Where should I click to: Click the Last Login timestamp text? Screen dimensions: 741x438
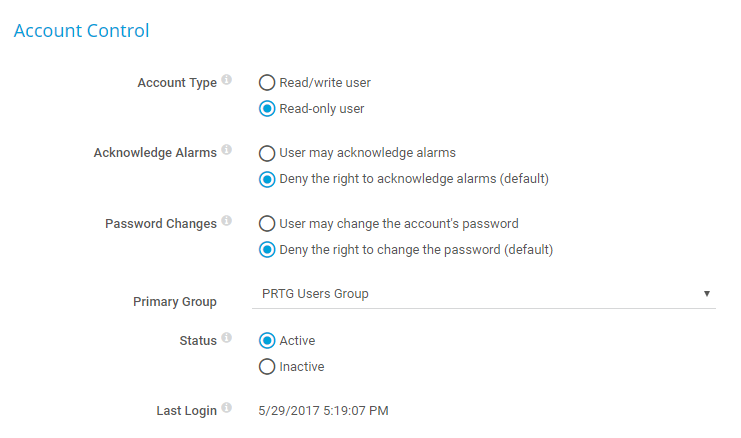coord(323,410)
